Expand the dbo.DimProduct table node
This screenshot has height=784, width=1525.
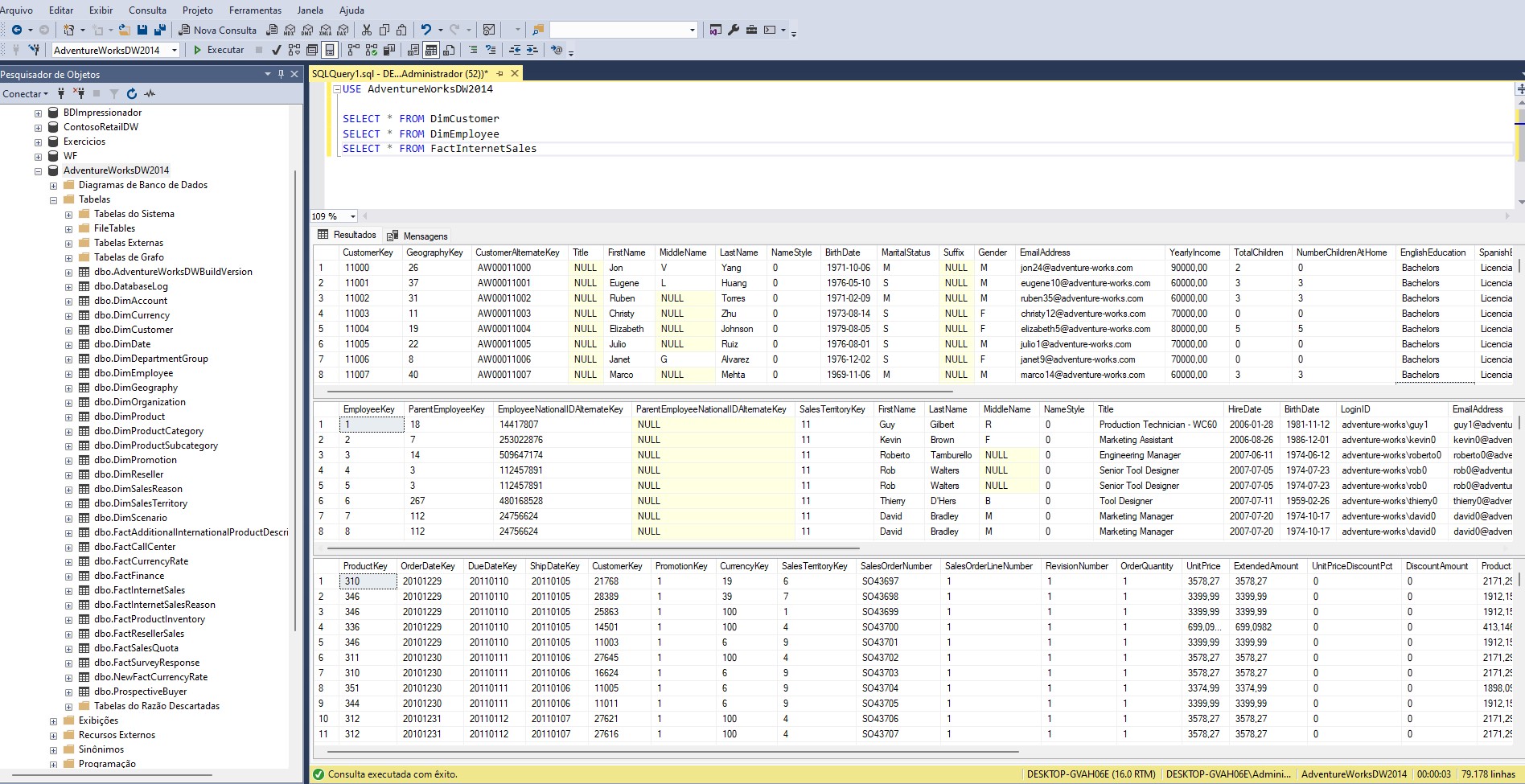69,417
